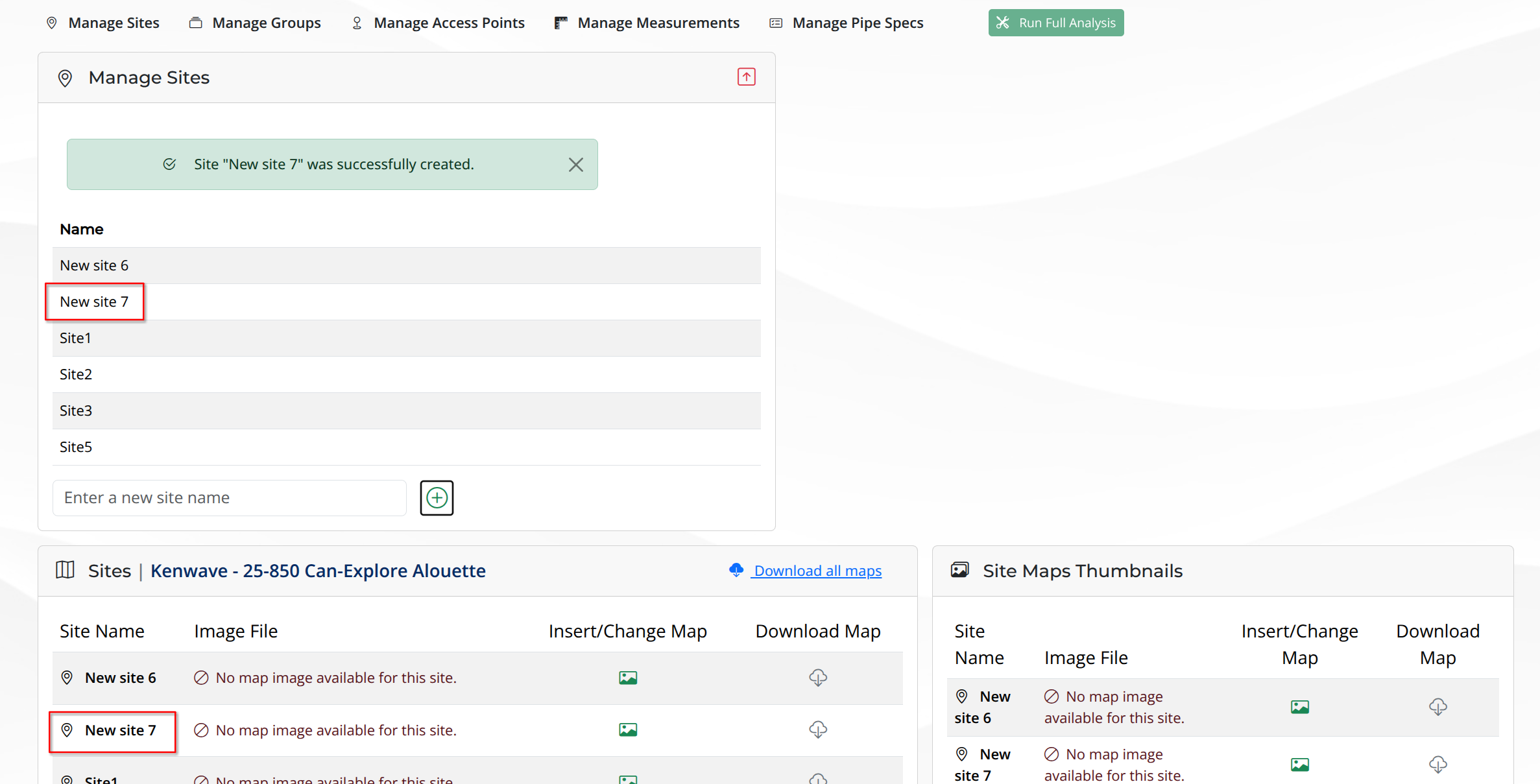This screenshot has height=784, width=1540.
Task: Click the Run Full Analysis button
Action: coord(1056,23)
